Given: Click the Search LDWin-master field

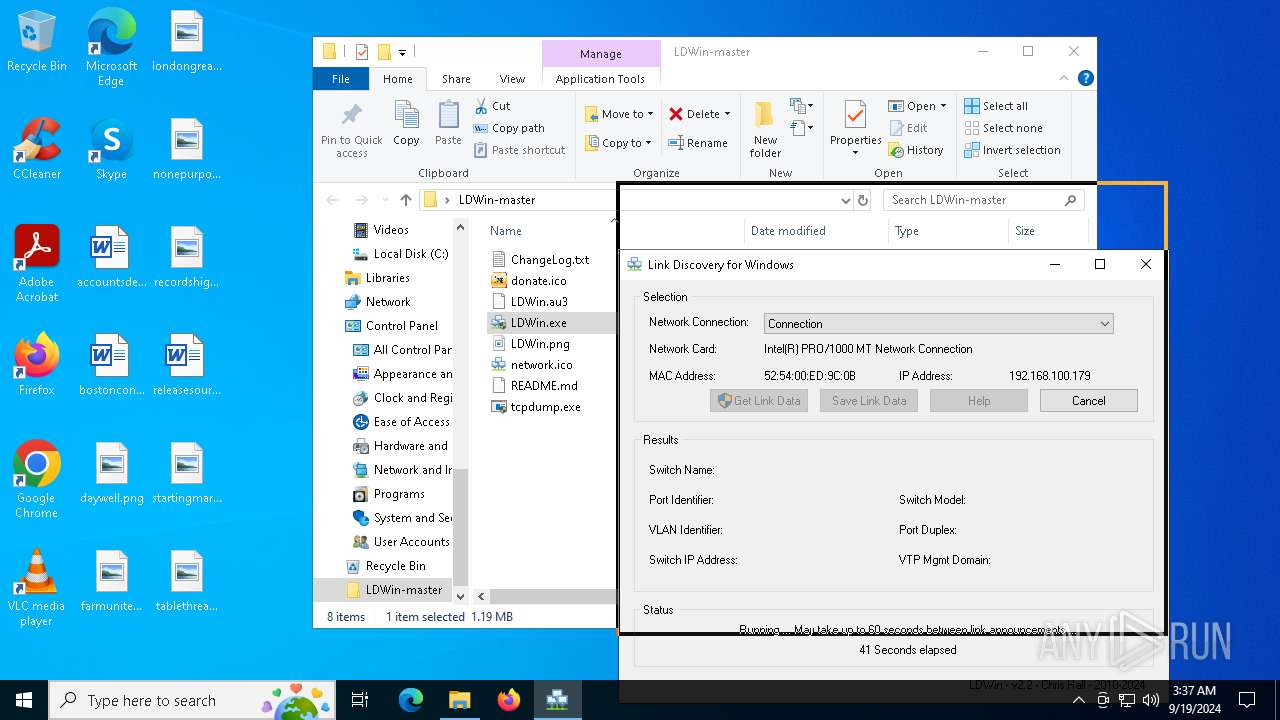Looking at the screenshot, I should tap(985, 200).
